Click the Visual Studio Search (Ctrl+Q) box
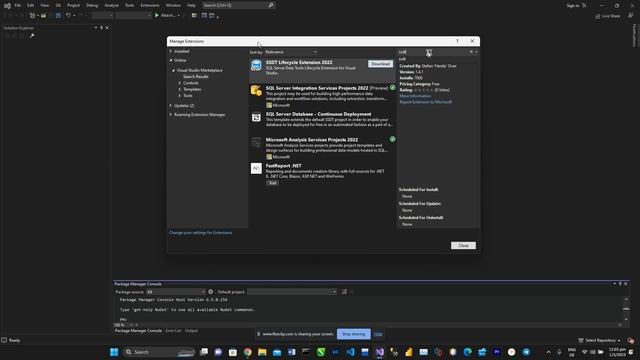Screen dimensions: 640x360 238,5
